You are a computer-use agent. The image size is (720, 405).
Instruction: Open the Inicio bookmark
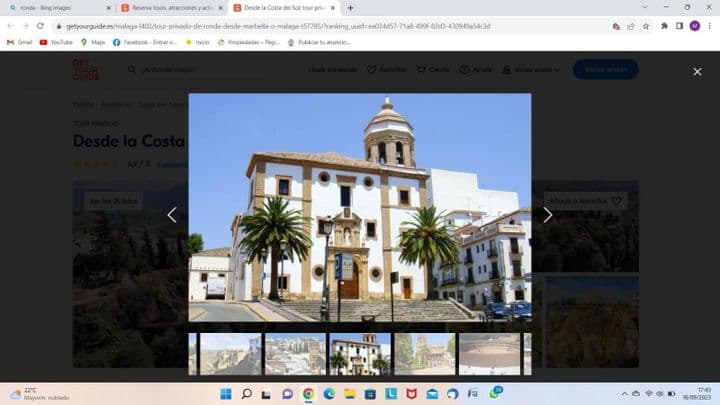pyautogui.click(x=197, y=42)
